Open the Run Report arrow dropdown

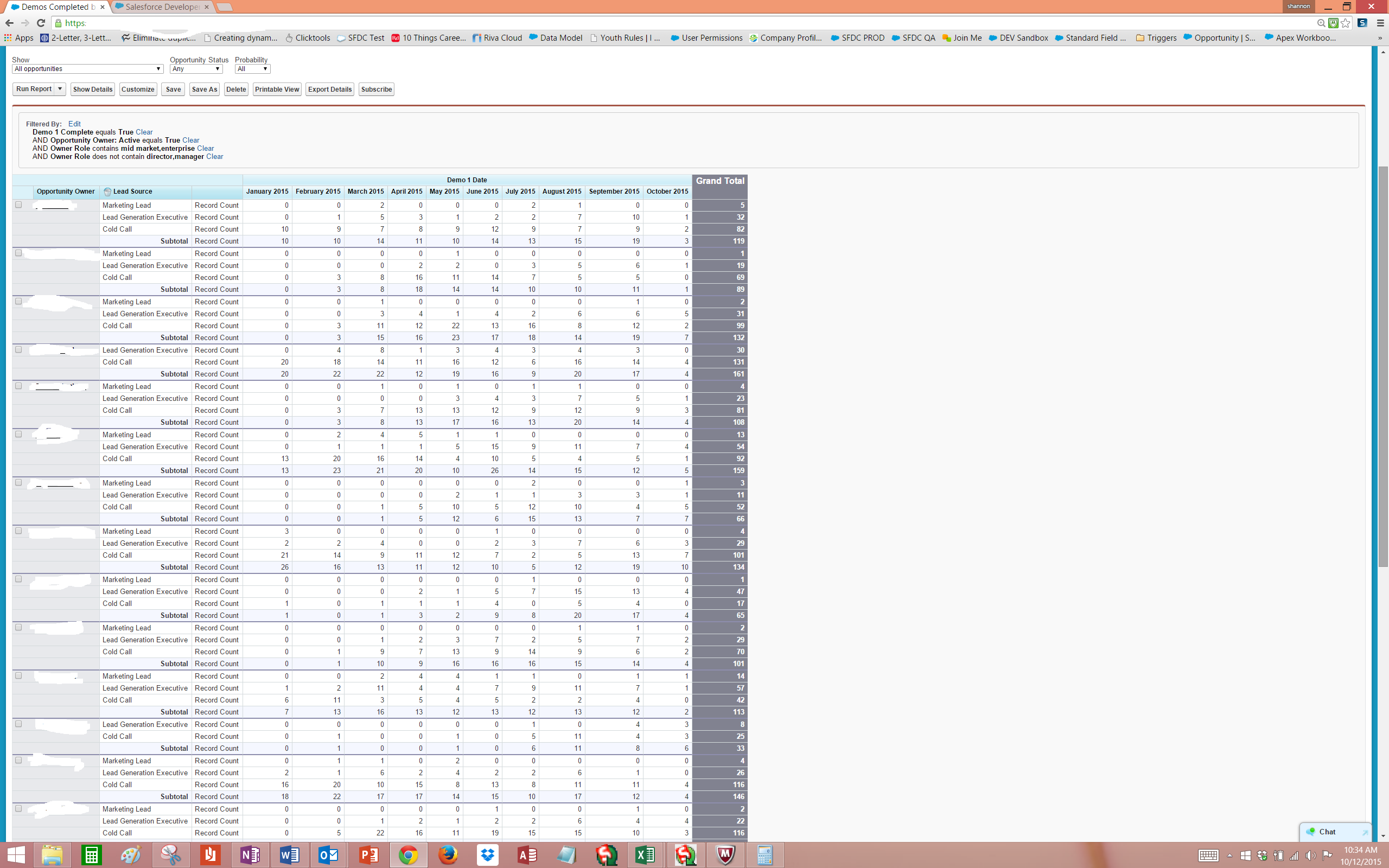coord(60,89)
